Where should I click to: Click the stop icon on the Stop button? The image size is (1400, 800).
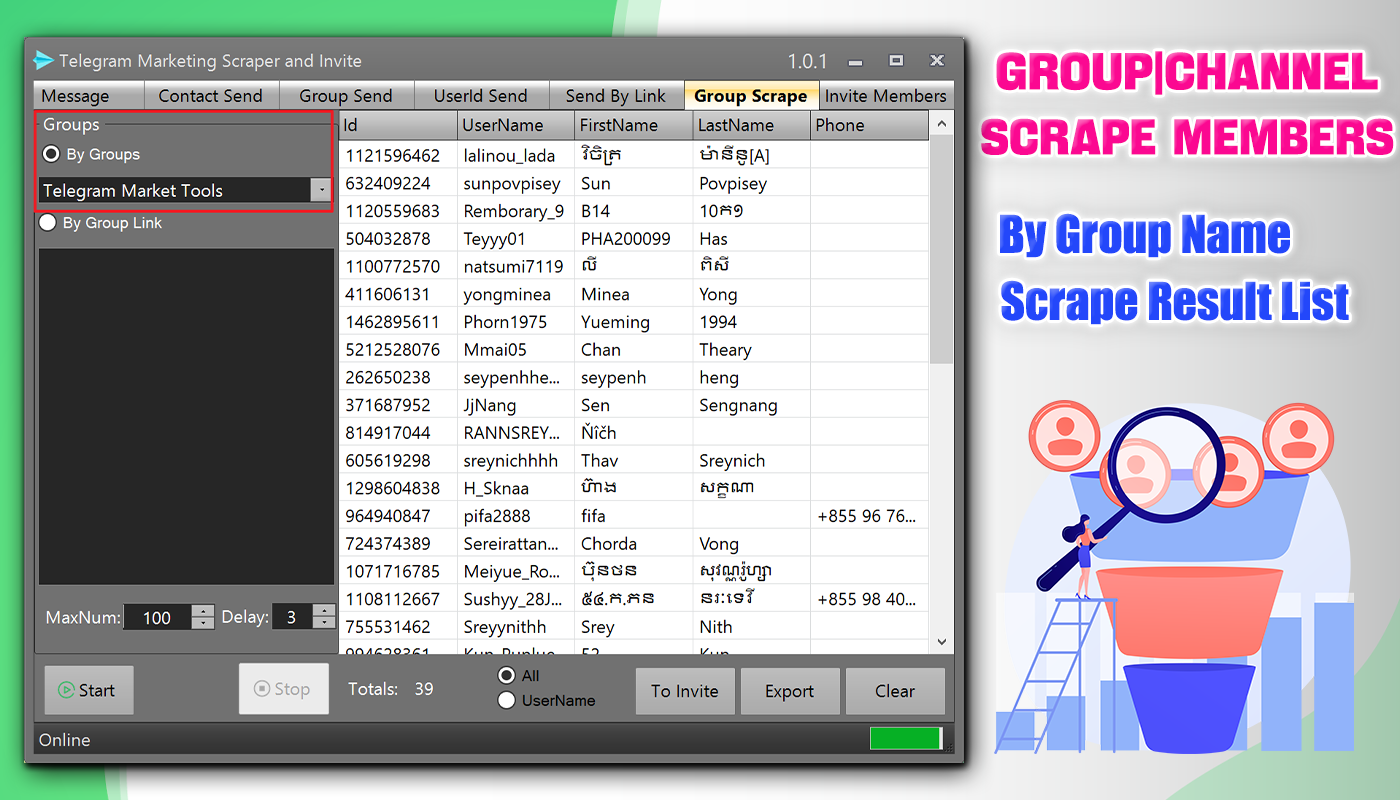tap(262, 689)
